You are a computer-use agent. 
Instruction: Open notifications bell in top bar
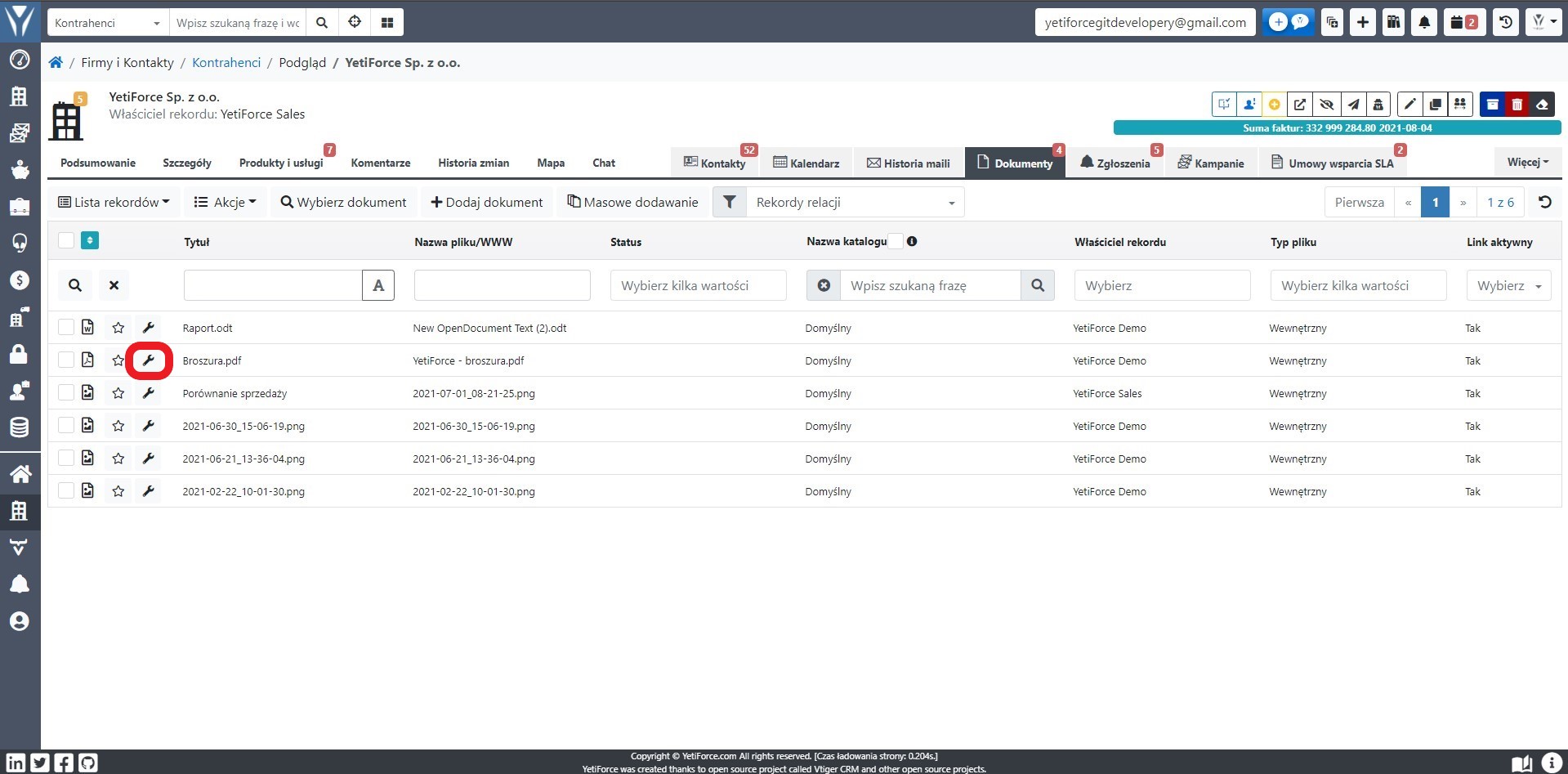coord(1424,22)
